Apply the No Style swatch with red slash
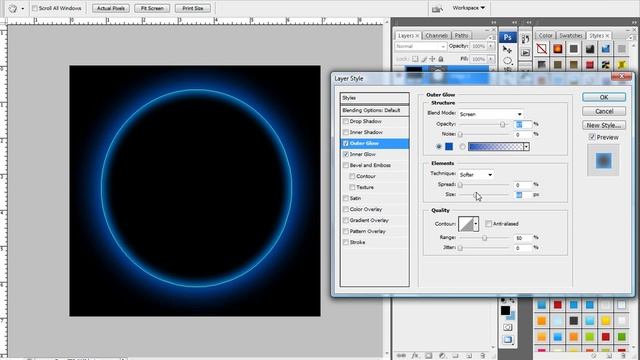The height and width of the screenshot is (360, 640). coord(542,49)
